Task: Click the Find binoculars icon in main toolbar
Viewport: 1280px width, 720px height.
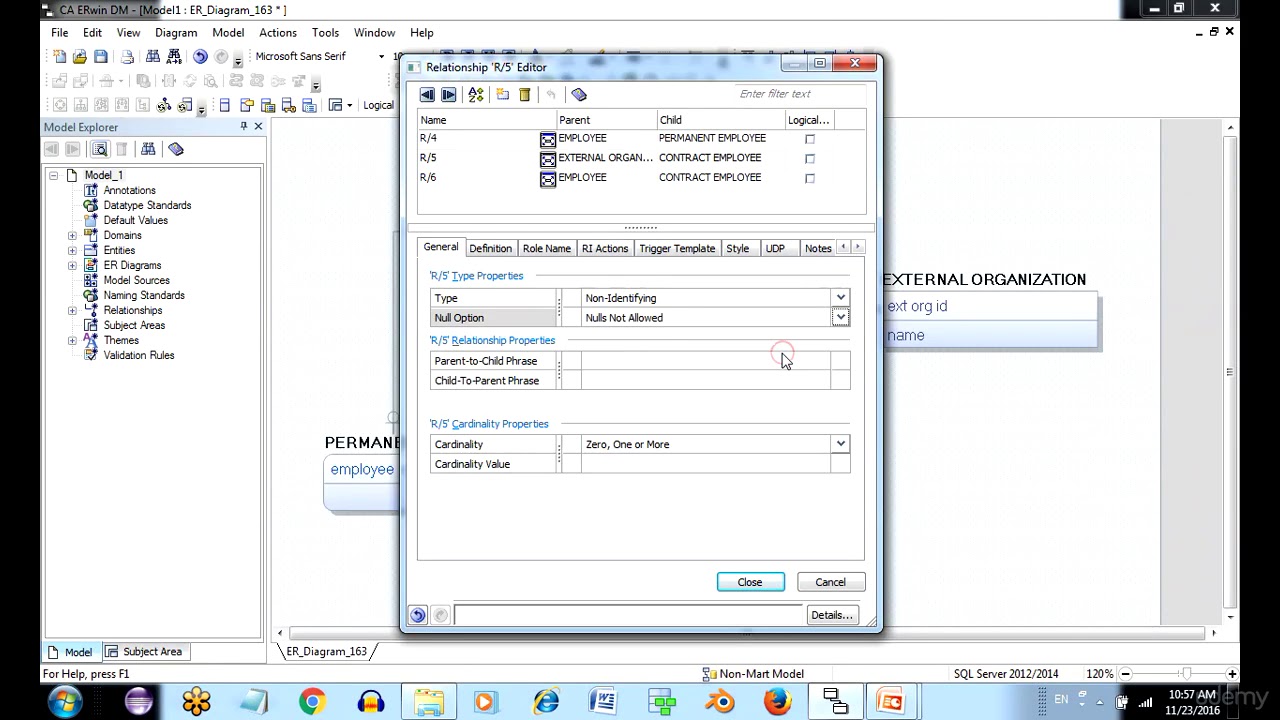Action: tap(153, 57)
